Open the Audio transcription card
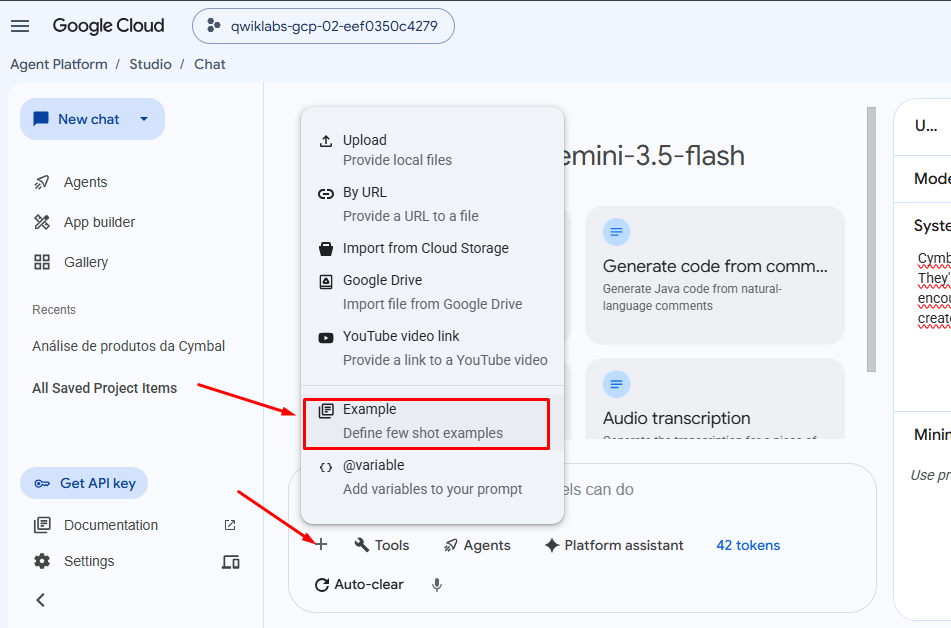Viewport: 951px width, 628px height. [715, 399]
